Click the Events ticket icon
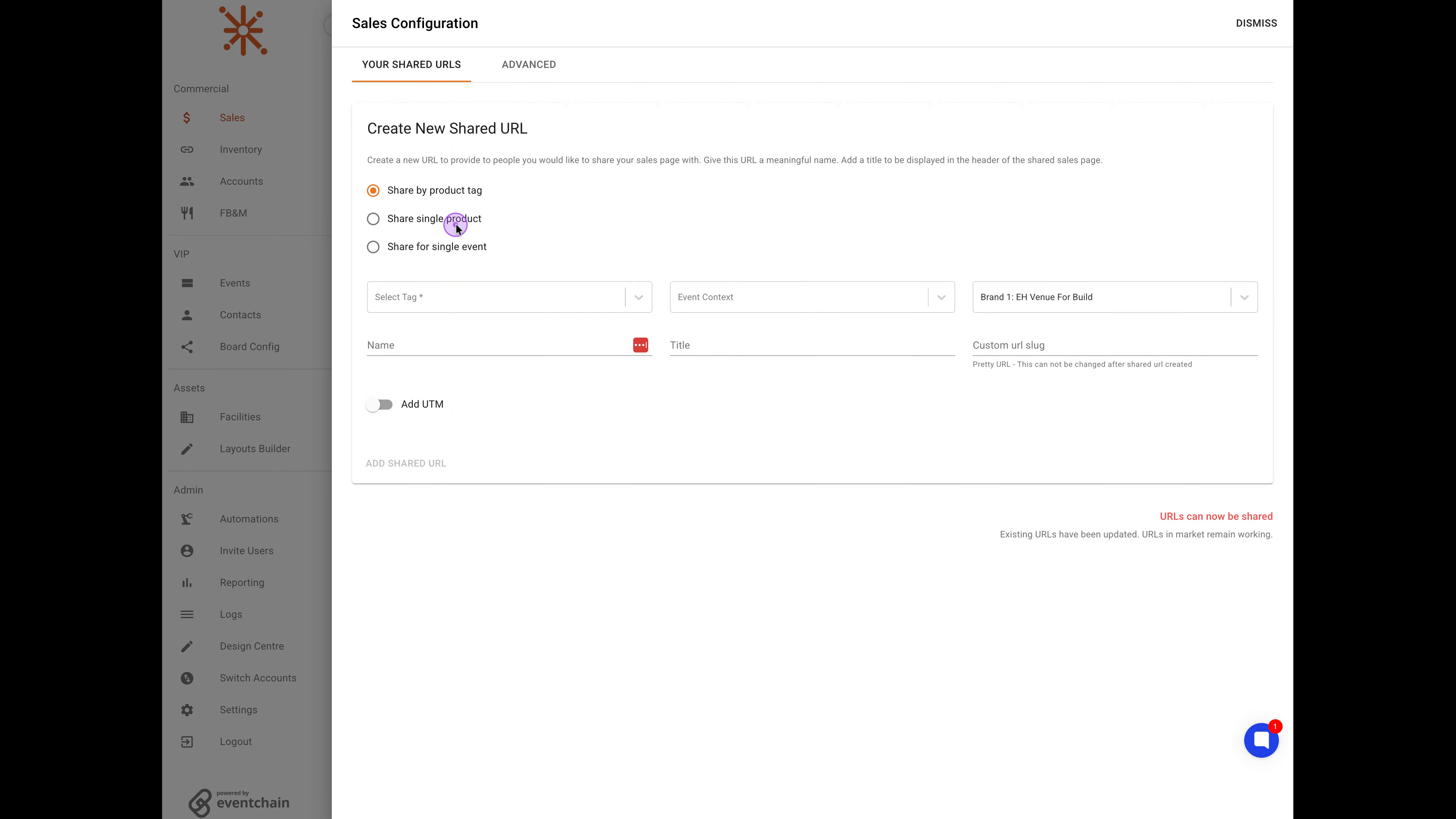Image resolution: width=1456 pixels, height=819 pixels. tap(187, 283)
